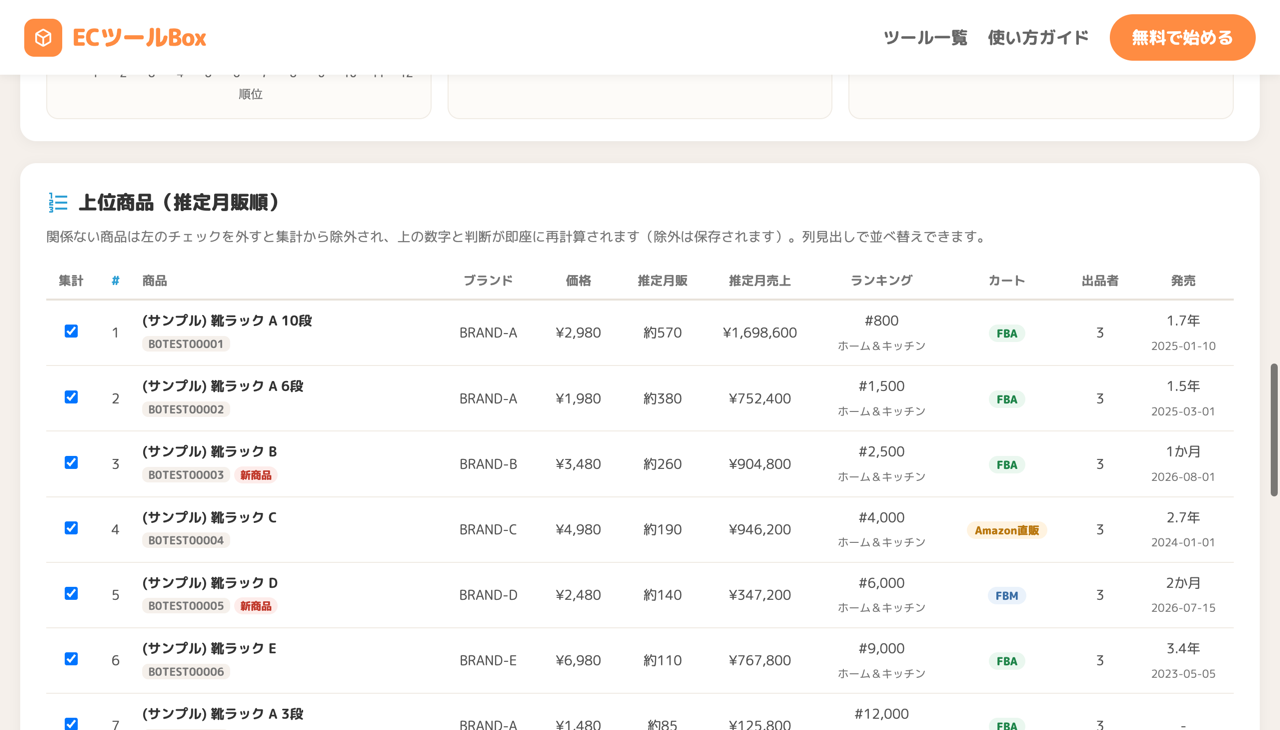Screen dimensions: 1280x730
Task: Sort table by カート column header
Action: (1006, 281)
